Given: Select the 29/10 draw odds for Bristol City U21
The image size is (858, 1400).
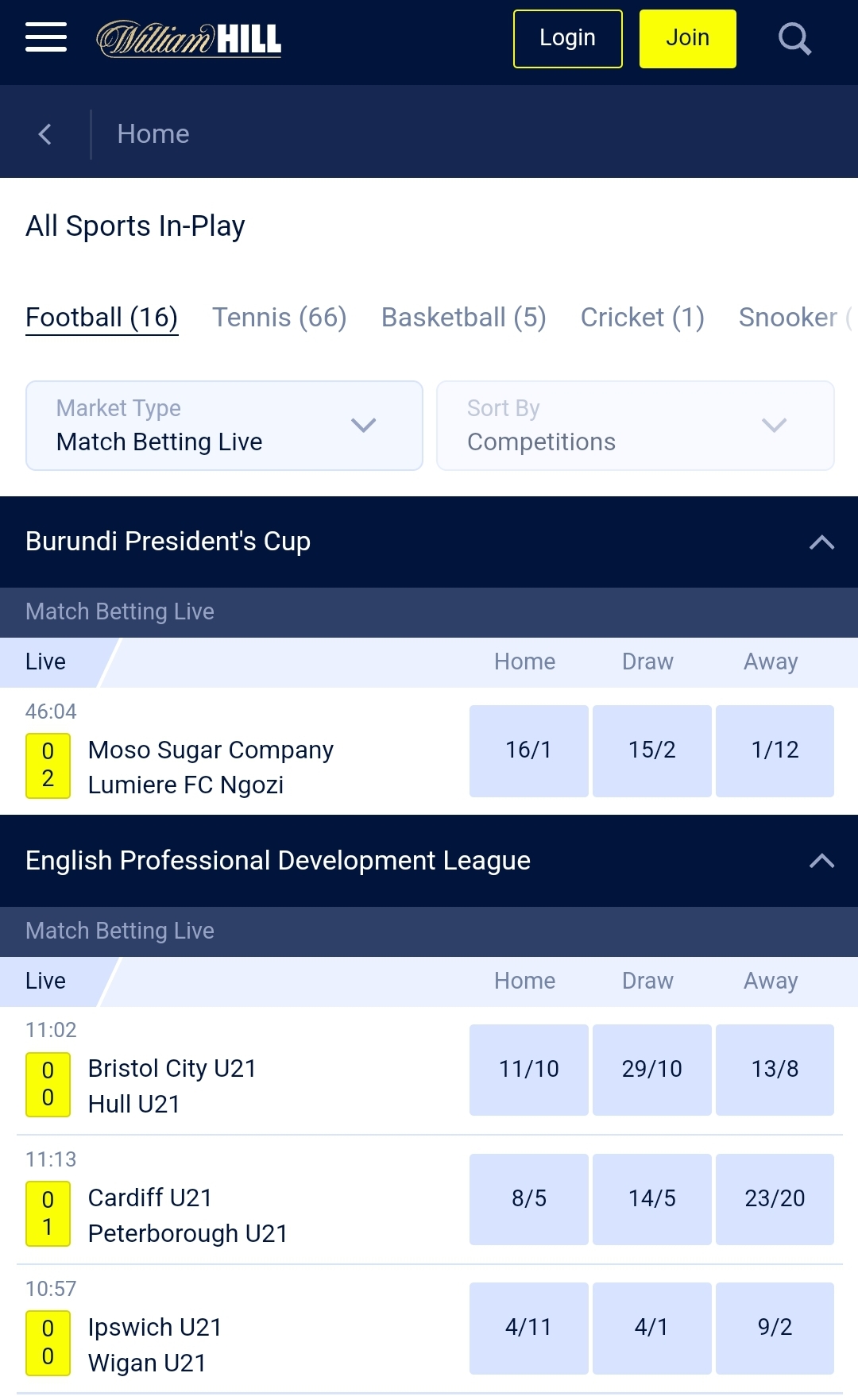Looking at the screenshot, I should coord(651,1070).
